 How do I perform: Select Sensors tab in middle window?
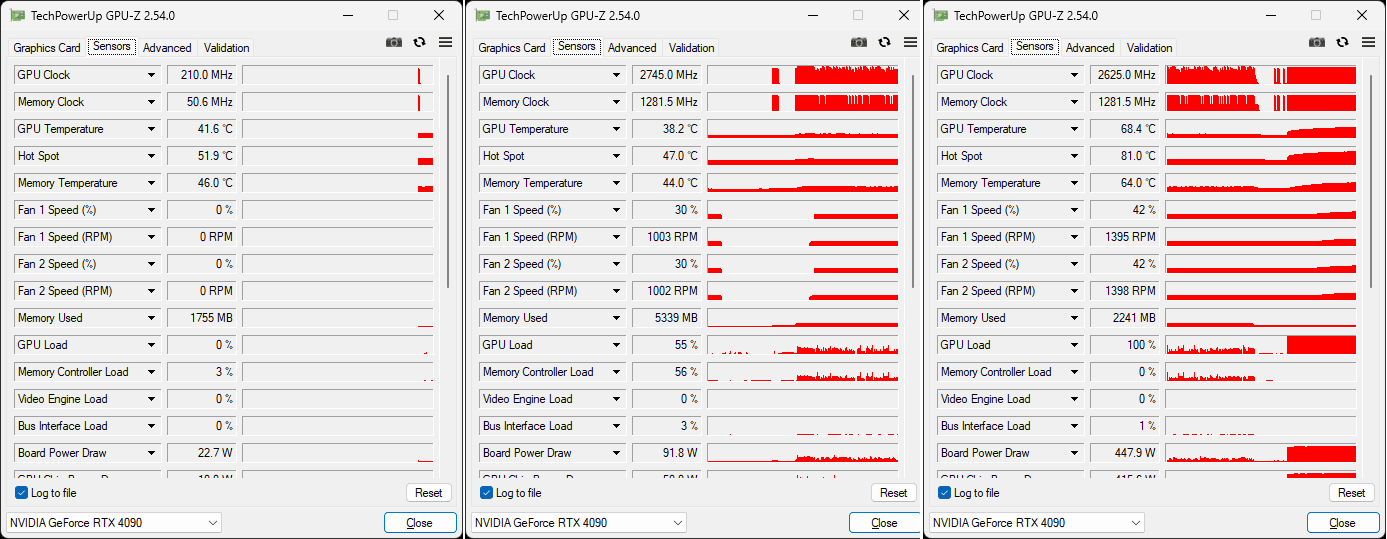pyautogui.click(x=577, y=47)
